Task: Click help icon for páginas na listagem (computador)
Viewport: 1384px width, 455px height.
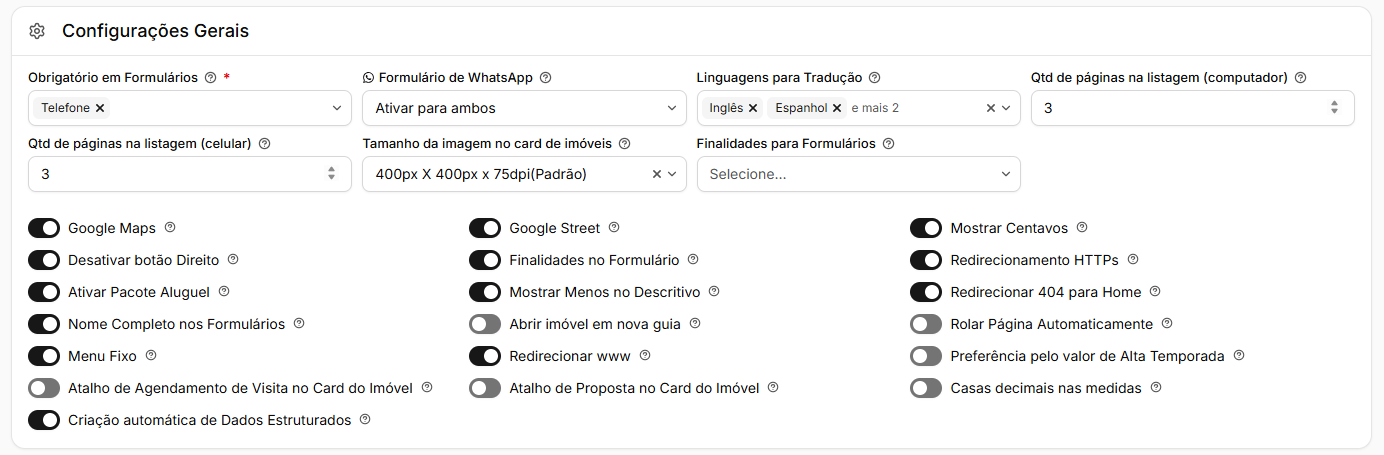Action: 1300,78
